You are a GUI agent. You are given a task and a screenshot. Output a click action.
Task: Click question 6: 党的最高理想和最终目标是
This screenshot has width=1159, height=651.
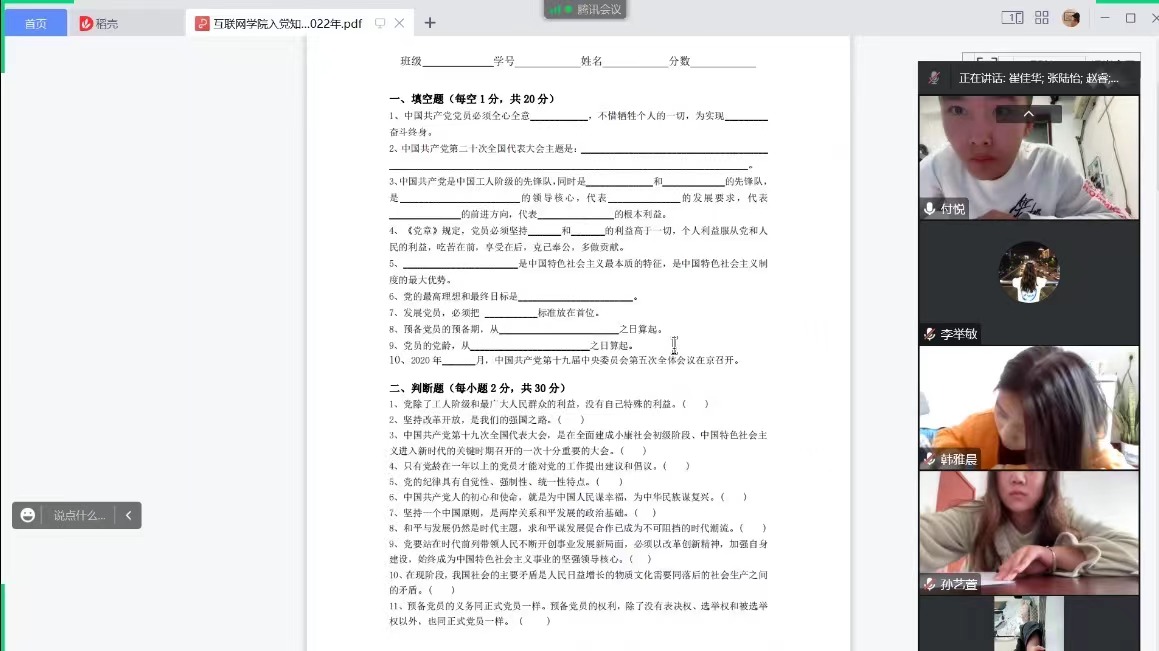(x=514, y=296)
